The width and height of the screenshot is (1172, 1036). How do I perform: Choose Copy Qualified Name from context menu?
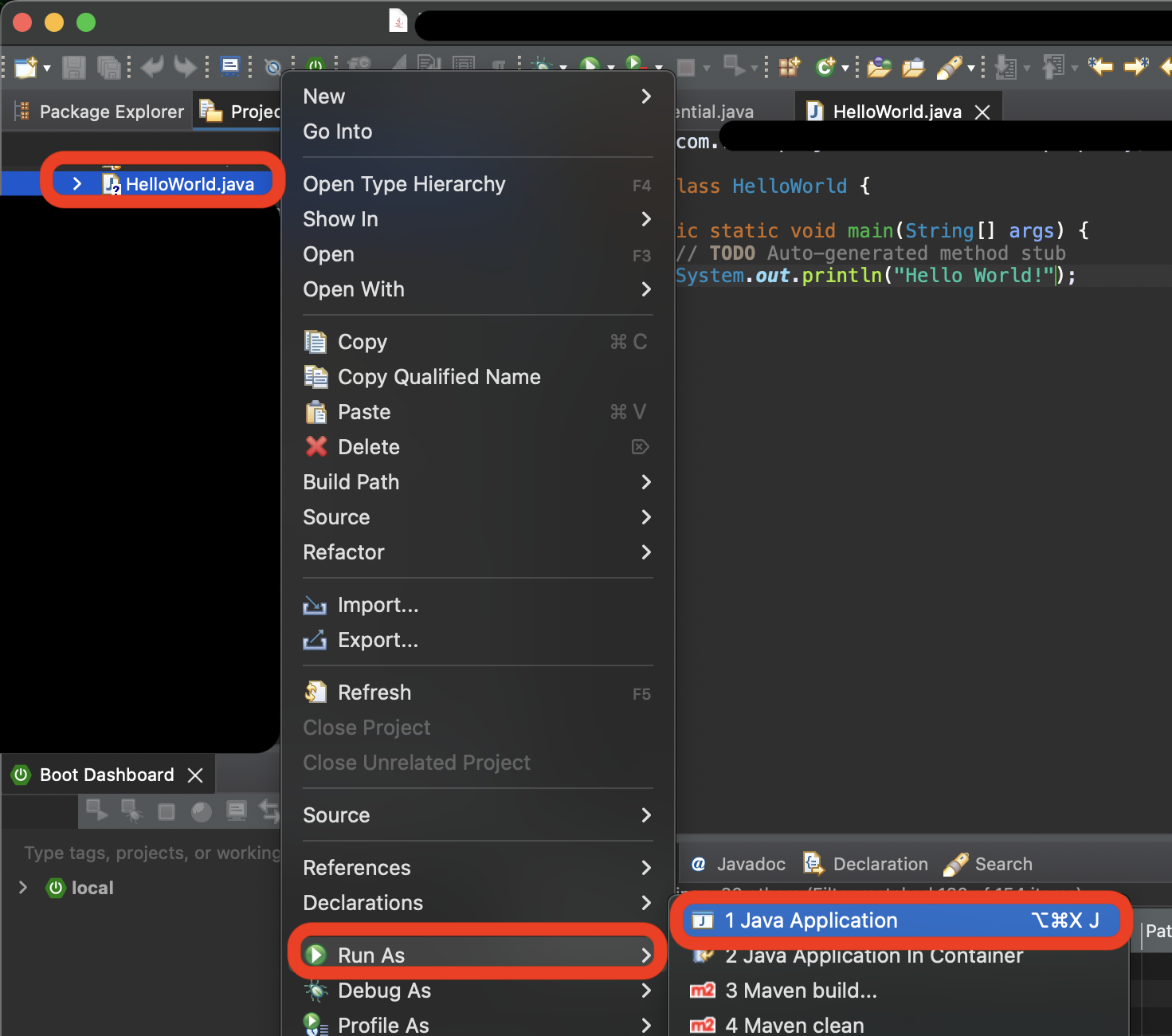tap(438, 377)
